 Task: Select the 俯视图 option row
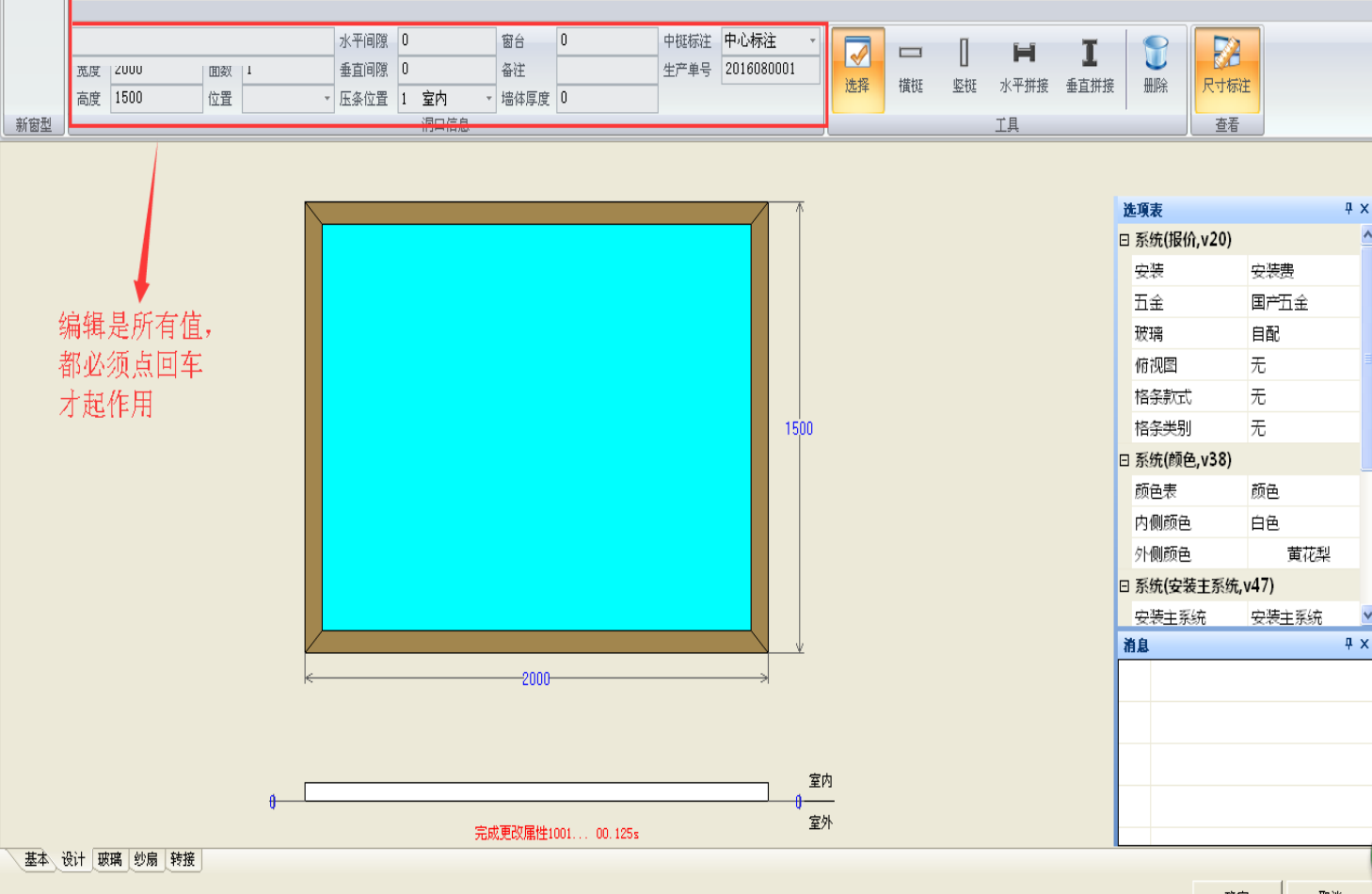(x=1246, y=365)
